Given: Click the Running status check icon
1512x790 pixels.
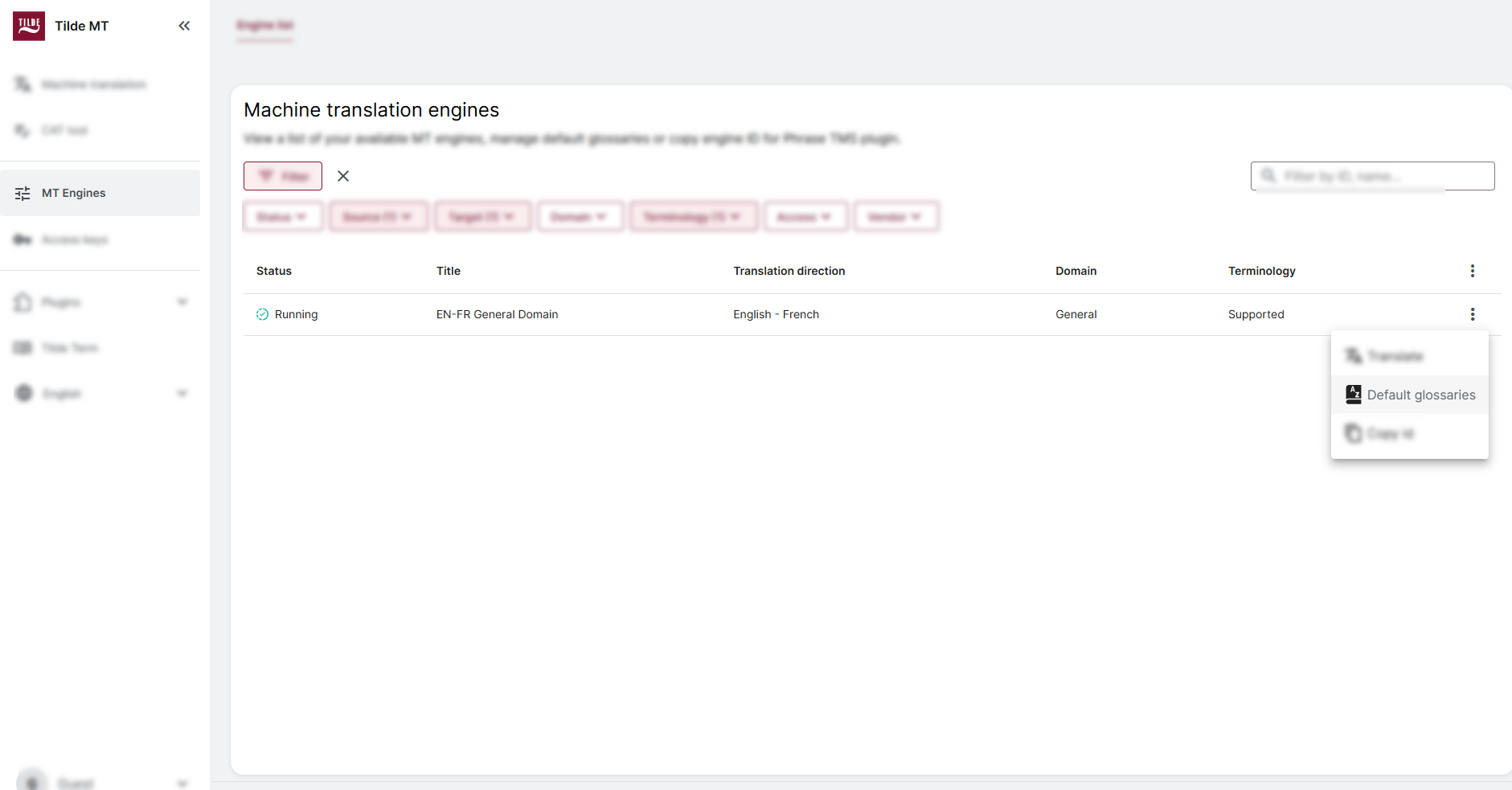Looking at the screenshot, I should [262, 314].
